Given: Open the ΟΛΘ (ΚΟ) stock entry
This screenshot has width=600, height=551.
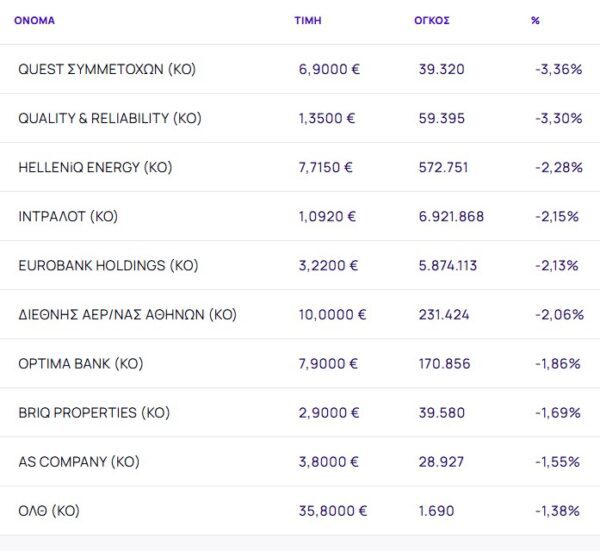Looking at the screenshot, I should [49, 510].
